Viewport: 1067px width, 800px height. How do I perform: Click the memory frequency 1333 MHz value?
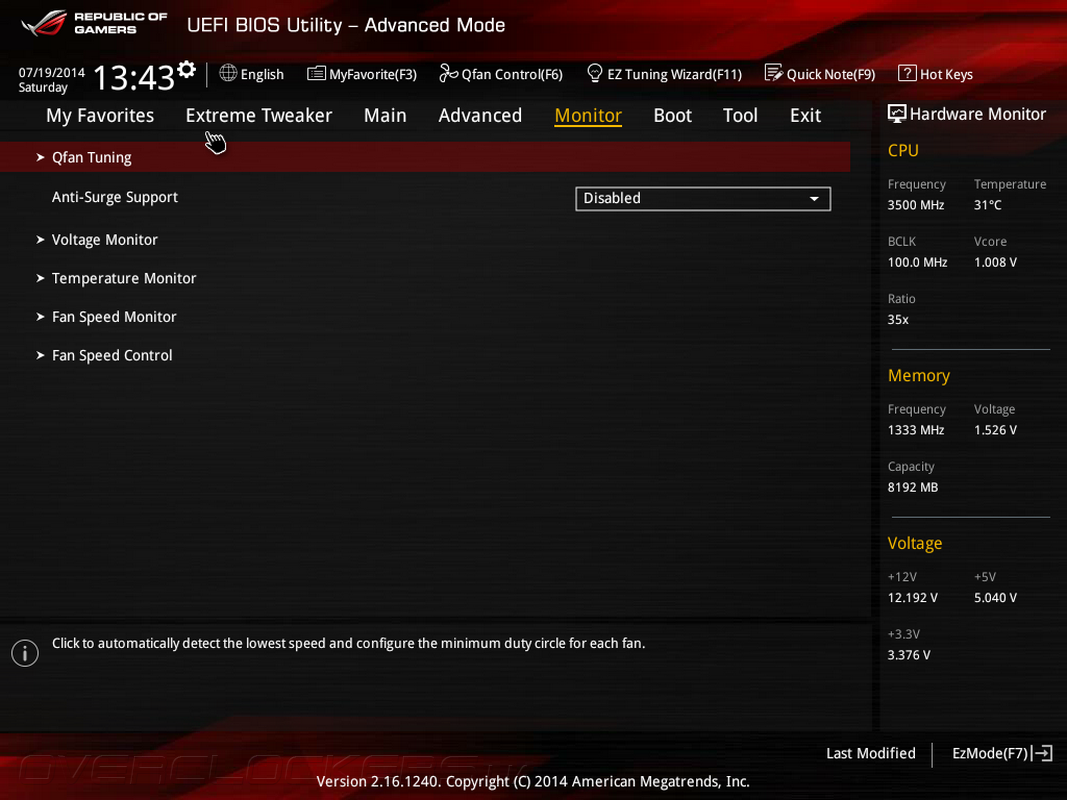pyautogui.click(x=916, y=430)
